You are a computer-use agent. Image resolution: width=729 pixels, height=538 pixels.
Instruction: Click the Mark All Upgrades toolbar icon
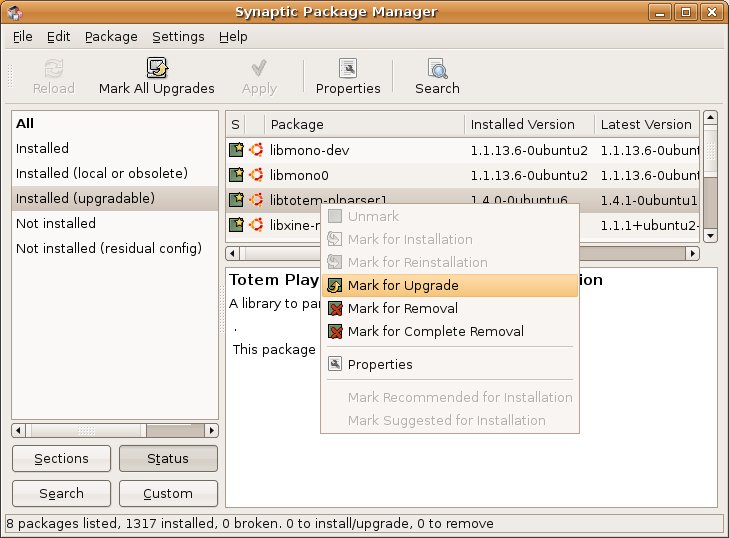click(156, 68)
